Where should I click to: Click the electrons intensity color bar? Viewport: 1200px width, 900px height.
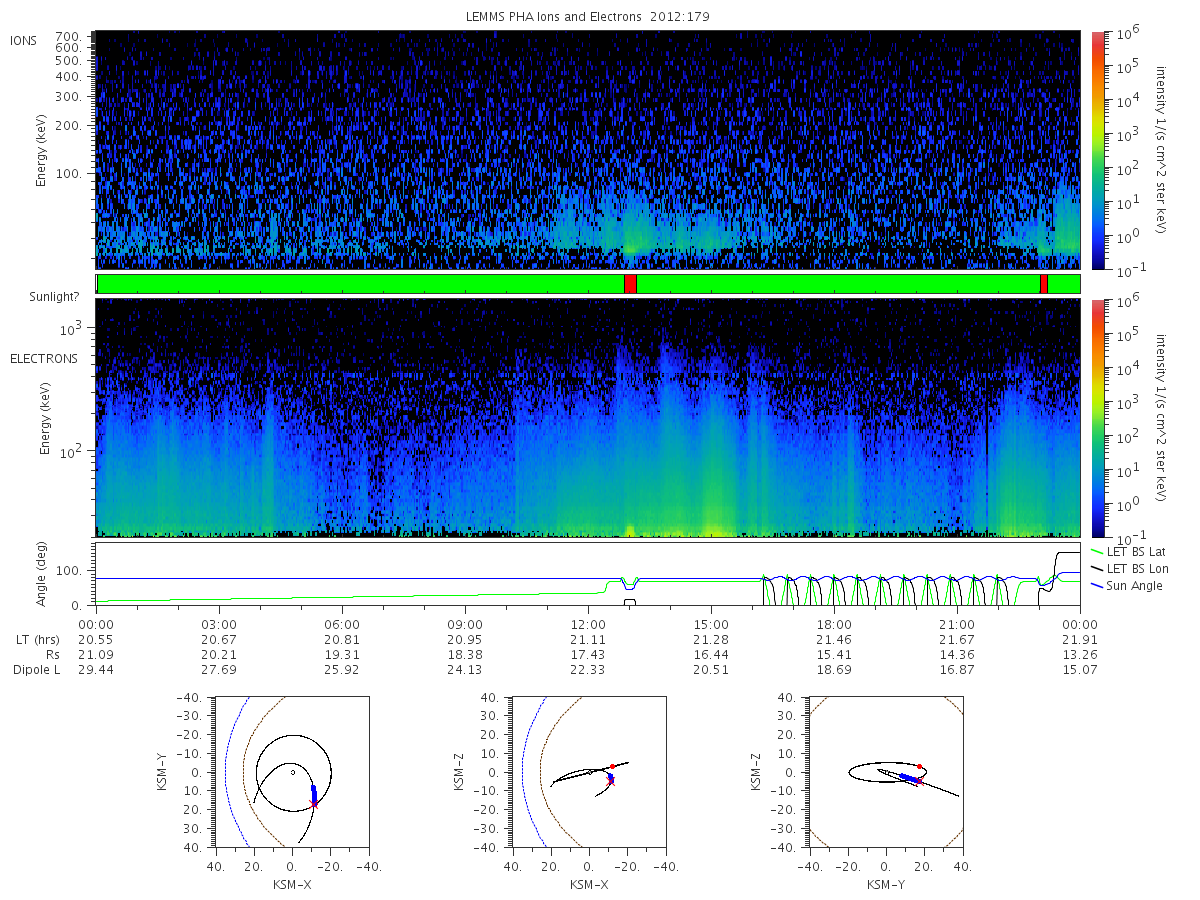(1098, 418)
